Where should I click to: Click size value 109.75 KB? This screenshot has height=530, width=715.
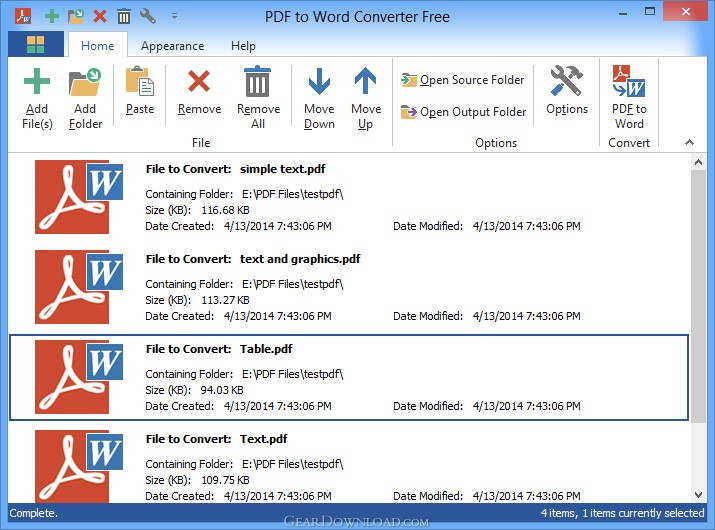225,480
